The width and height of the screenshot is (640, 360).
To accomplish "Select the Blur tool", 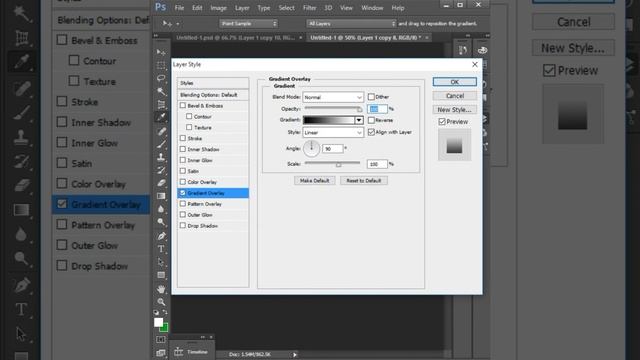I will (x=161, y=209).
